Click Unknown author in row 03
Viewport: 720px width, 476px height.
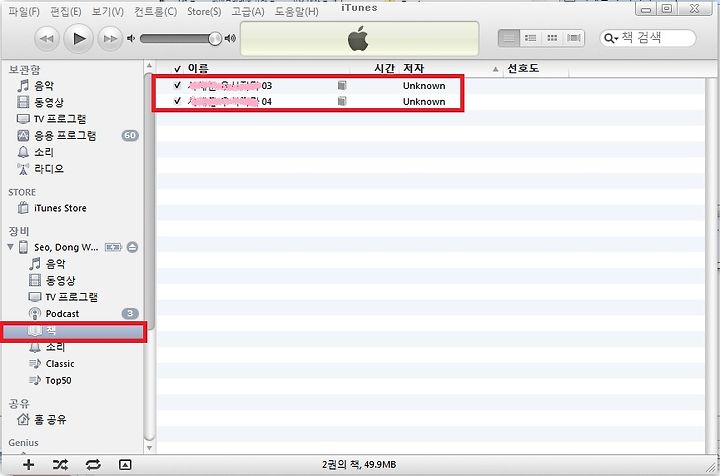coord(424,86)
